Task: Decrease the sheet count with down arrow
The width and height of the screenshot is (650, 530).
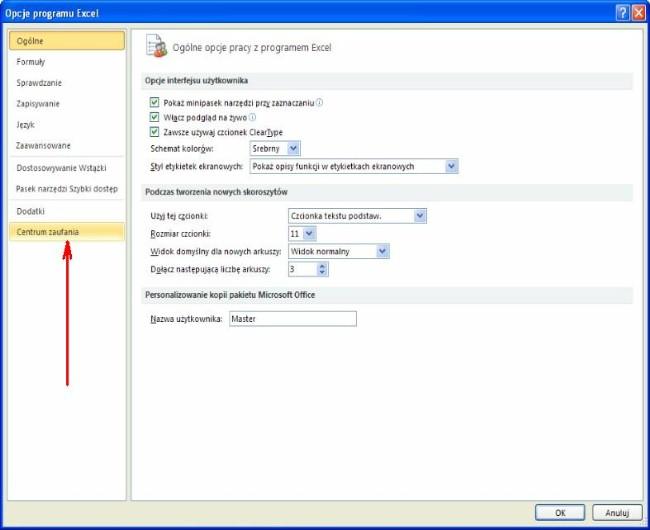Action: 322,273
